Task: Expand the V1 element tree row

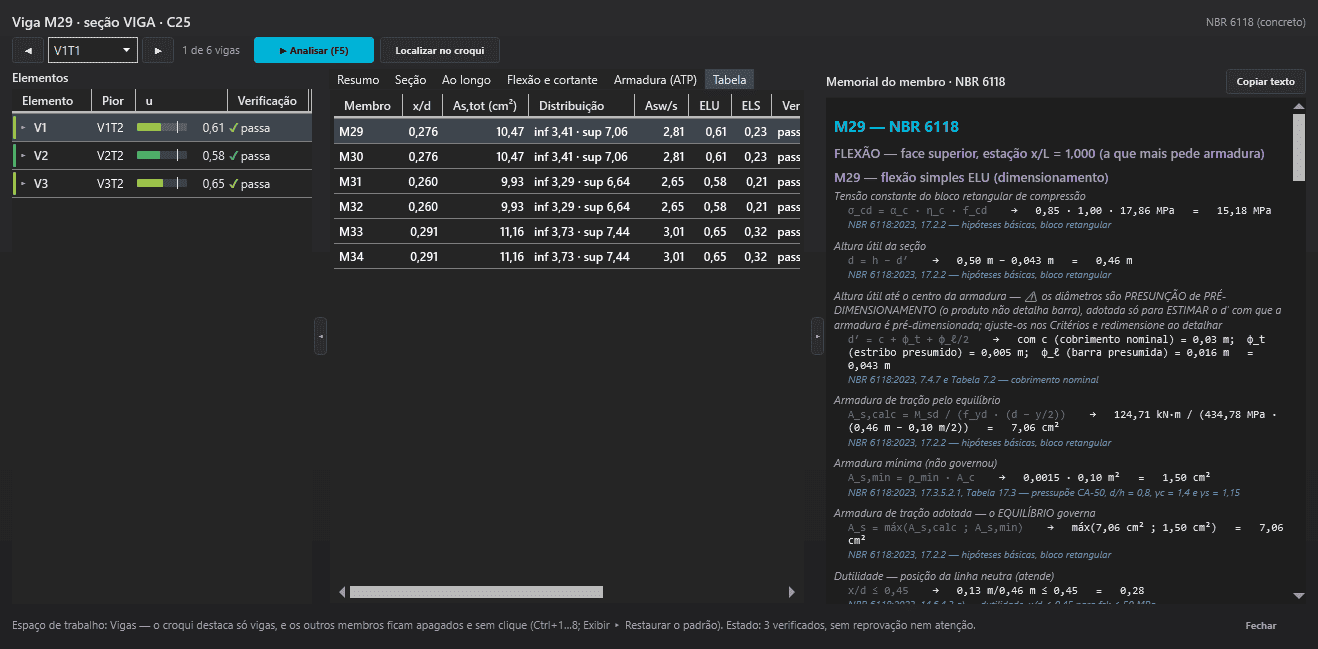Action: point(23,128)
